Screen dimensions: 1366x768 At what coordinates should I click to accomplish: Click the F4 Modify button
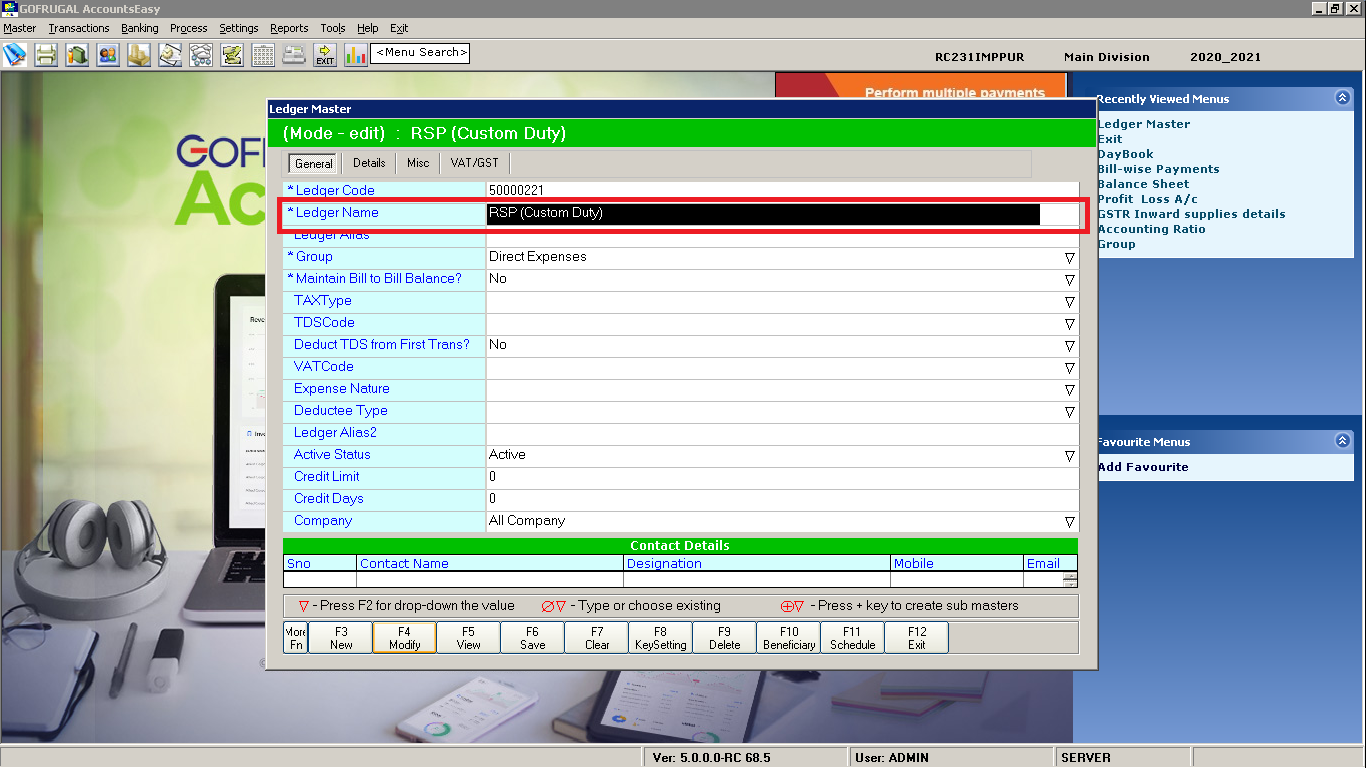point(404,638)
